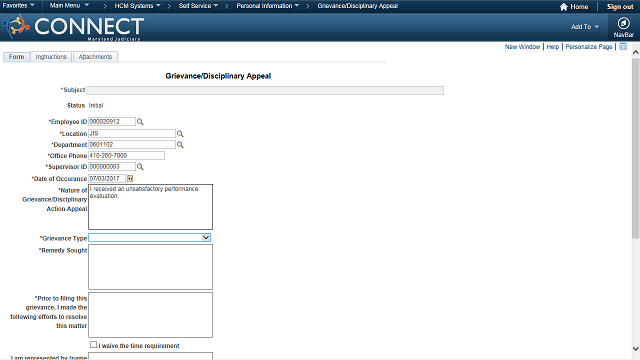Click the Home house icon

[564, 7]
